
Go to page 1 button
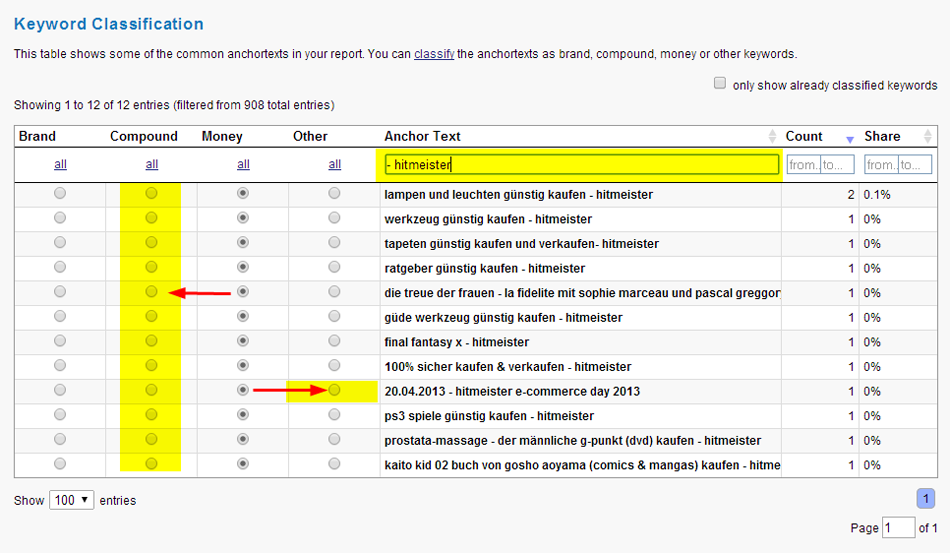[x=925, y=499]
